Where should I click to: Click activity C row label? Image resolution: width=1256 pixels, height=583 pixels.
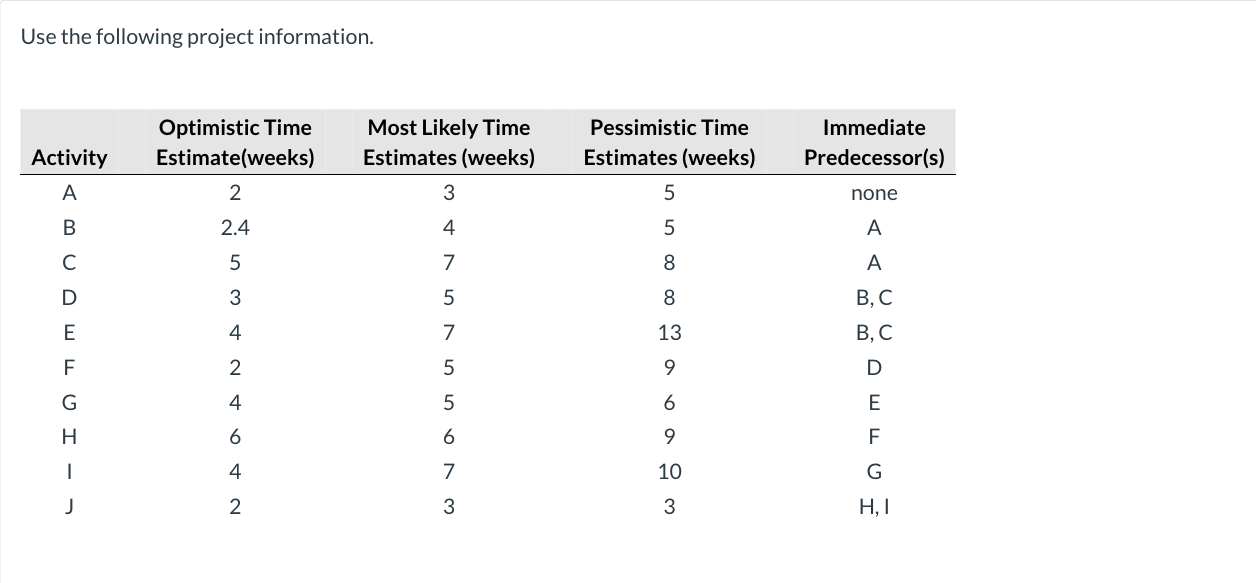click(69, 263)
